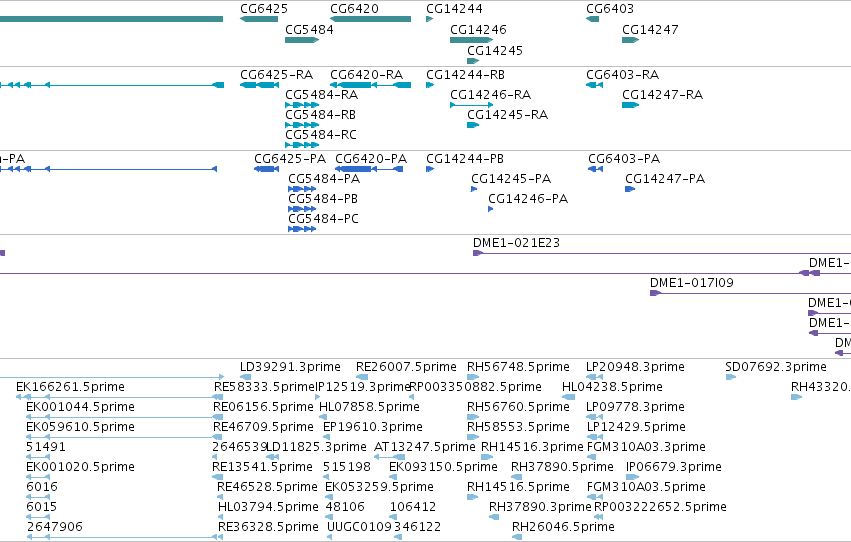The image size is (851, 542).
Task: Select the SD07692.3prime EST label
Action: pyautogui.click(x=776, y=367)
